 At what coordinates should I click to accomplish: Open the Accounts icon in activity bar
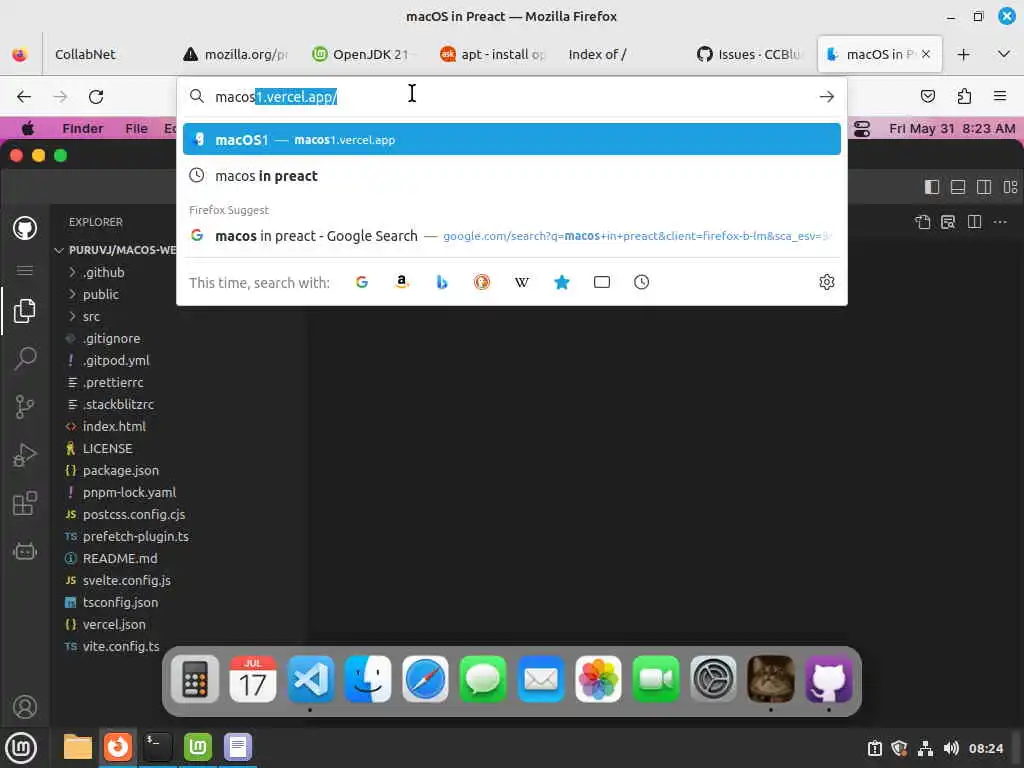[25, 707]
